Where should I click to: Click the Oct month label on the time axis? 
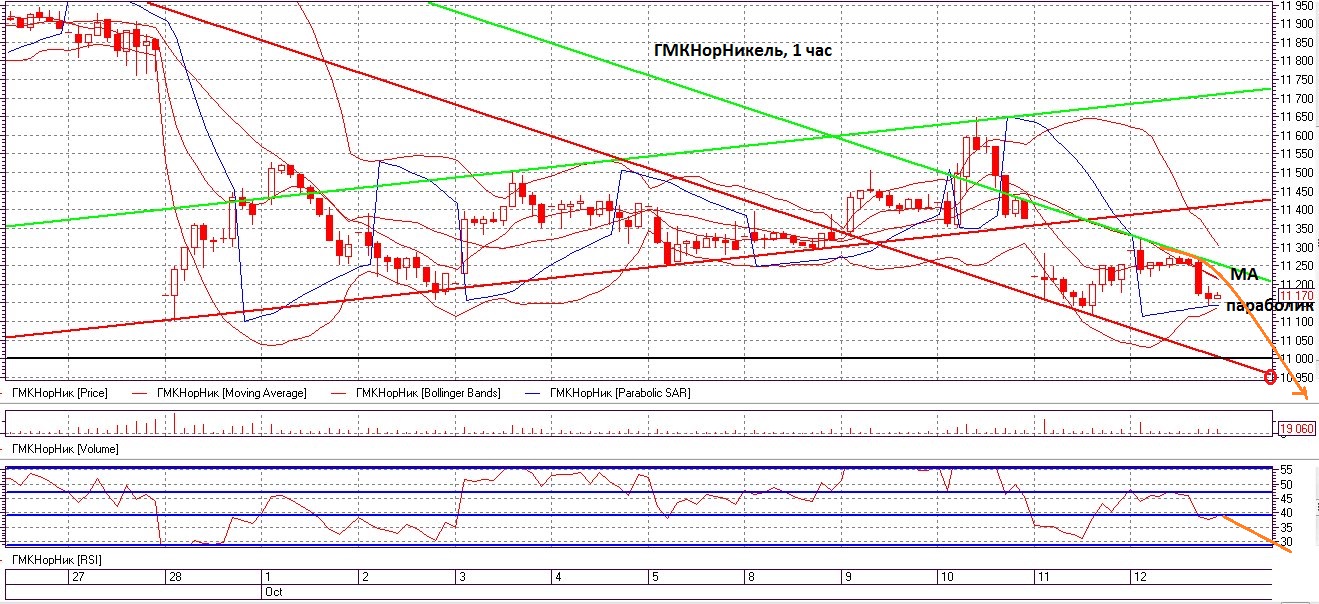(274, 591)
